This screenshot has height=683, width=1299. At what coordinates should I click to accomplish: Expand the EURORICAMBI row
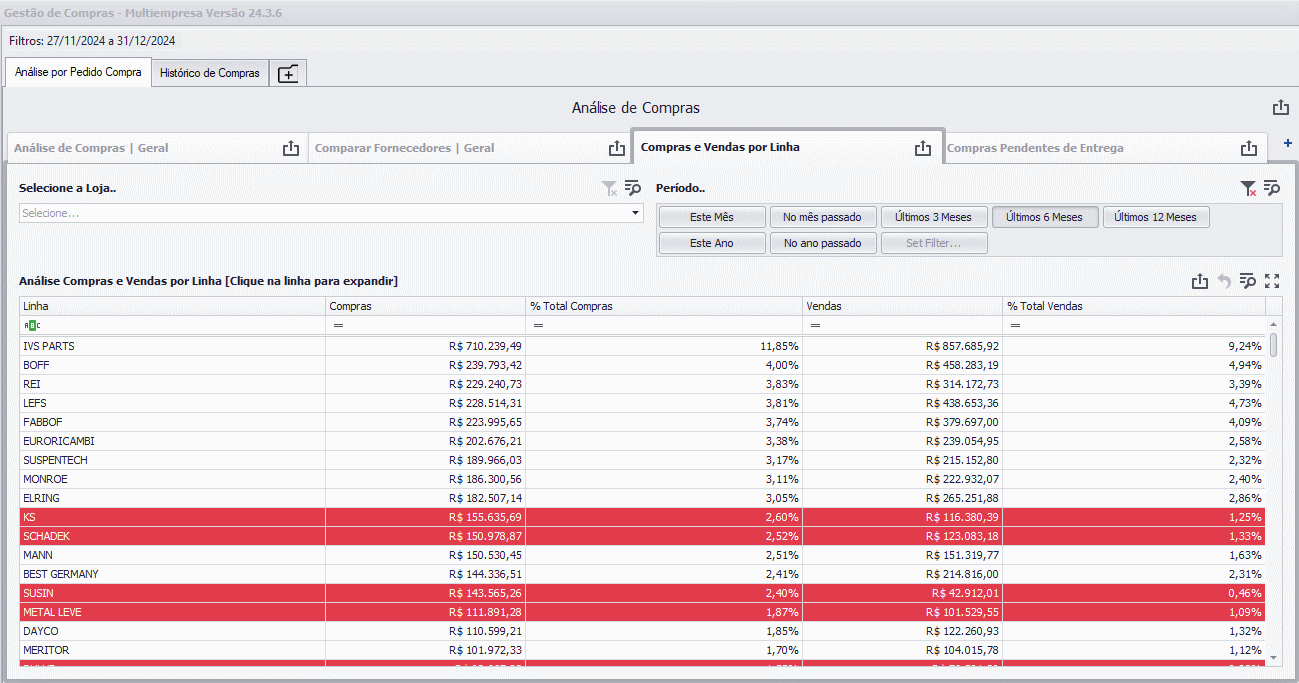tap(642, 441)
